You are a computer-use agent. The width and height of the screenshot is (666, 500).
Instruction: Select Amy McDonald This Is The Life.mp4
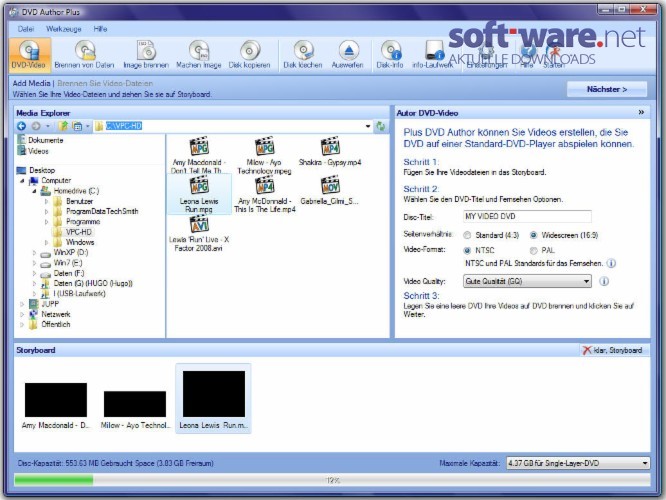click(x=265, y=194)
